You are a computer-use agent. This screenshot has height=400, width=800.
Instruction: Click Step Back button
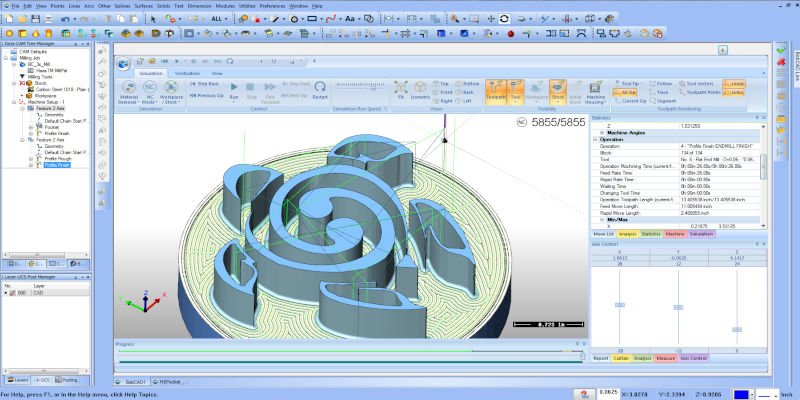click(205, 84)
